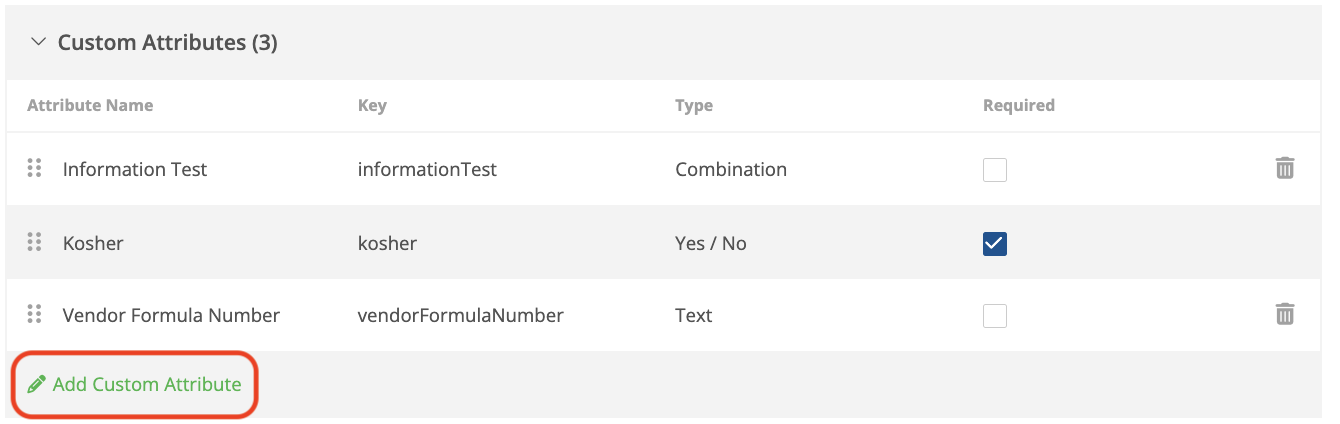
Task: Click the Type column header
Action: tap(694, 105)
